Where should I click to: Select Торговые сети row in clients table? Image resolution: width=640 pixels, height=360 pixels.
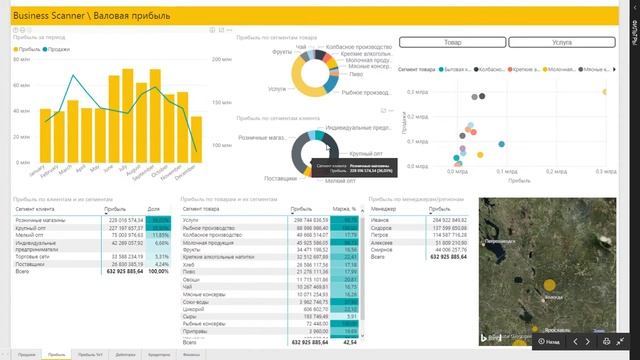click(x=92, y=257)
